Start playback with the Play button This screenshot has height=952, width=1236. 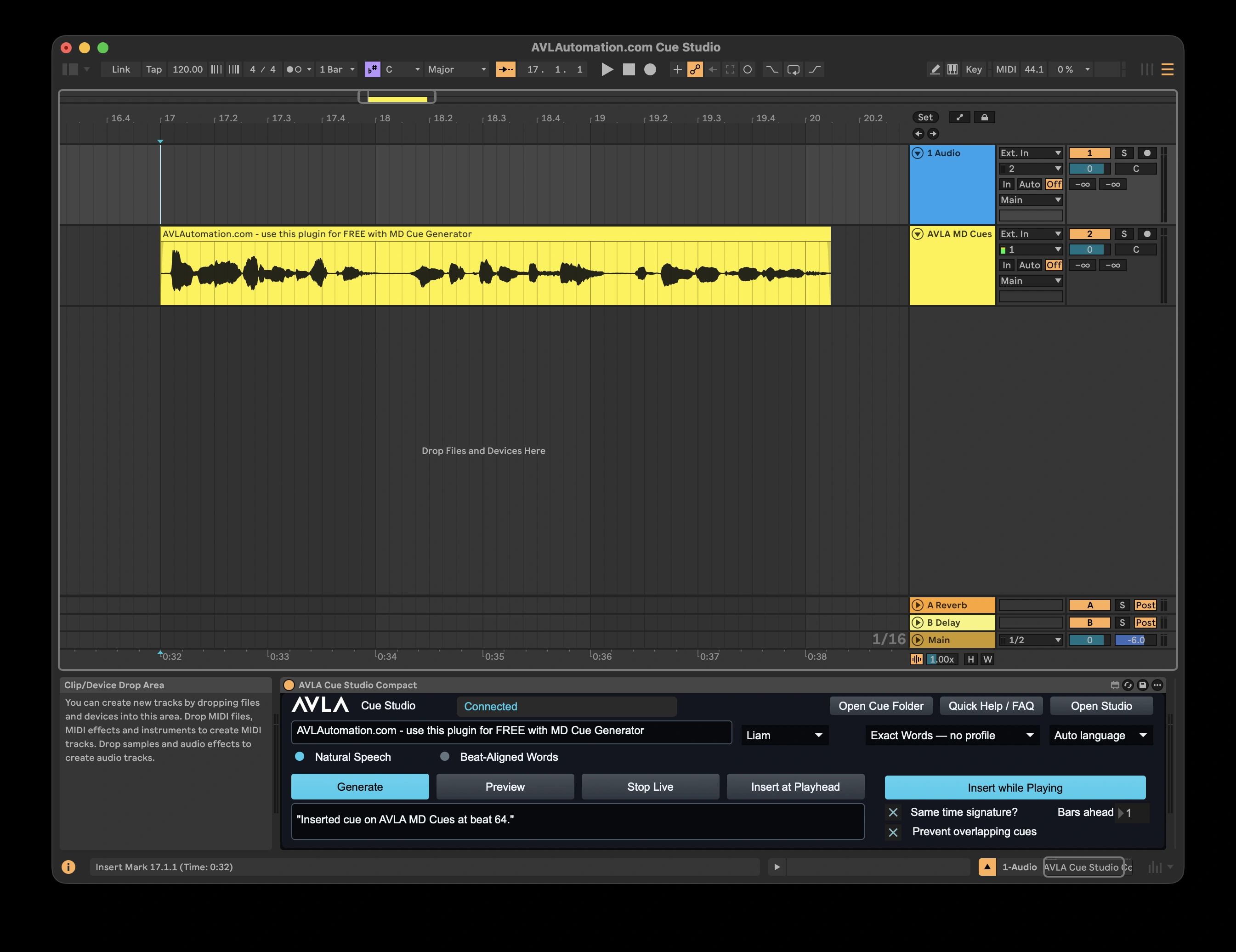(x=607, y=70)
